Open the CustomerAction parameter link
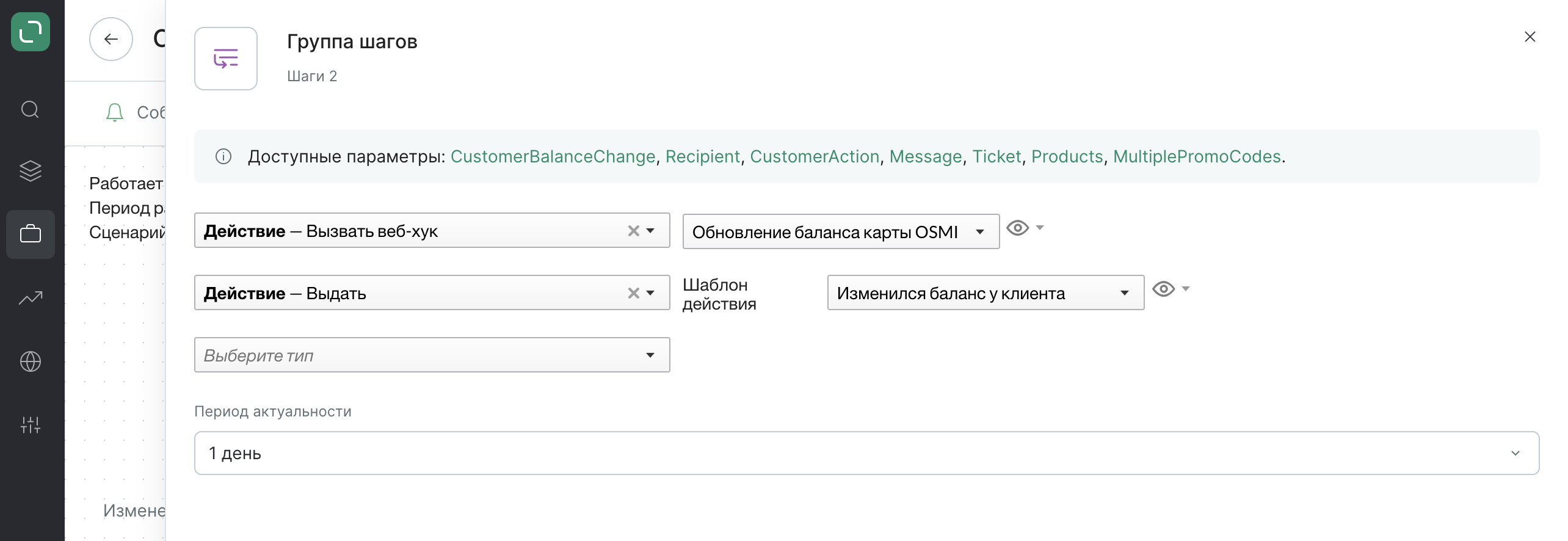Image resolution: width=1568 pixels, height=541 pixels. 815,157
